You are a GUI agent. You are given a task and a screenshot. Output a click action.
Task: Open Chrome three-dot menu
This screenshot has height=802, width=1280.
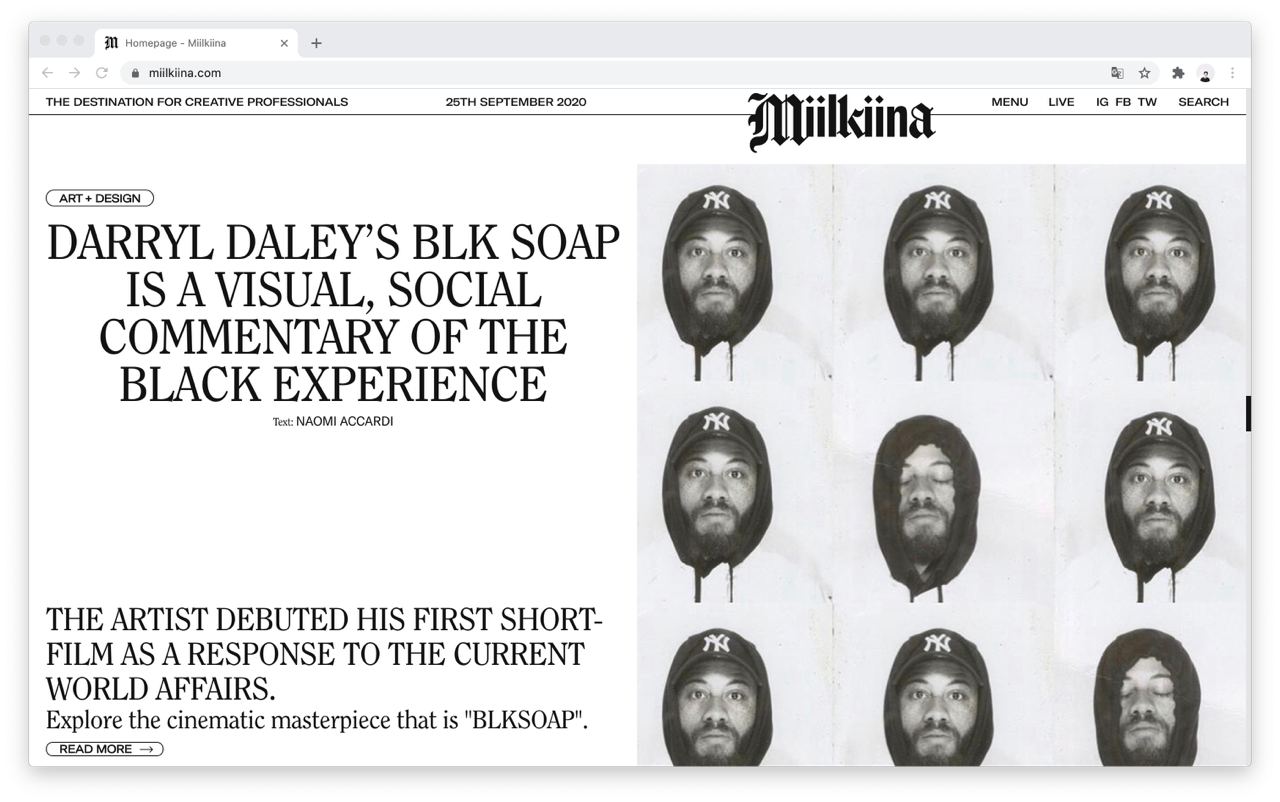tap(1232, 73)
